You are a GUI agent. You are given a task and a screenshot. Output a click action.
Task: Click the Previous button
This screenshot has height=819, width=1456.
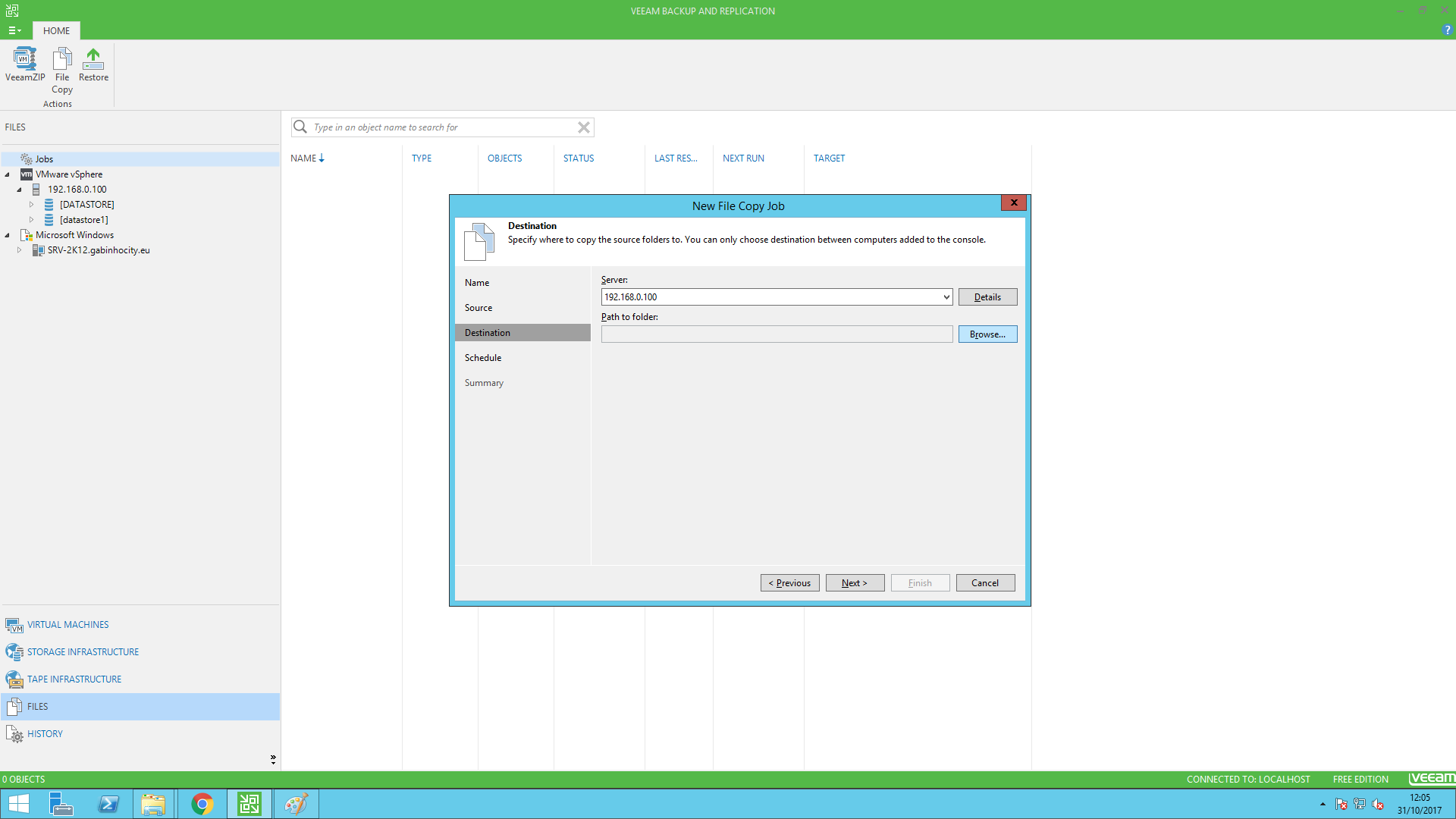(x=789, y=583)
